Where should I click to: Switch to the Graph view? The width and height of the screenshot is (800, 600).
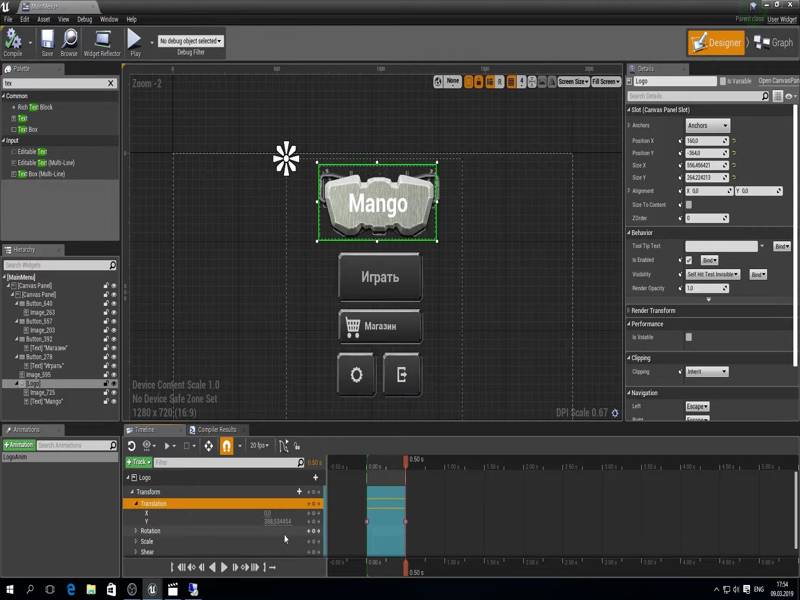773,43
